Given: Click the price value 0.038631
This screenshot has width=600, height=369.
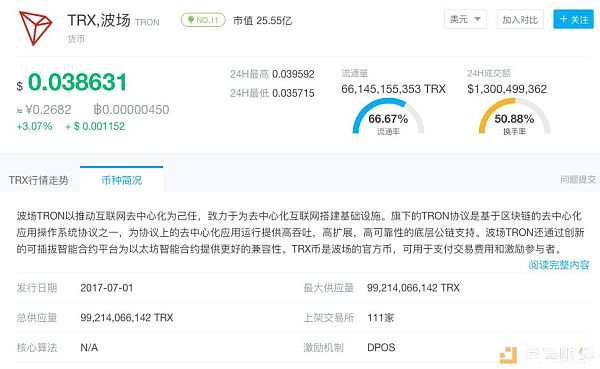Looking at the screenshot, I should coord(77,82).
